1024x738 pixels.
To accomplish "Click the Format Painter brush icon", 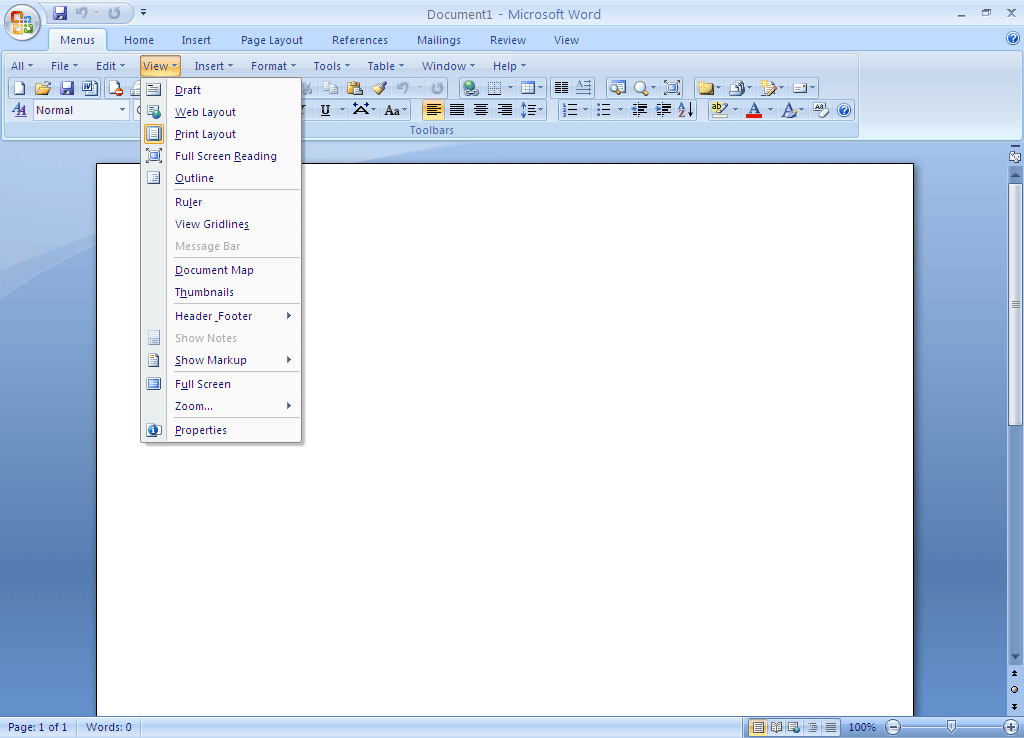I will point(379,88).
